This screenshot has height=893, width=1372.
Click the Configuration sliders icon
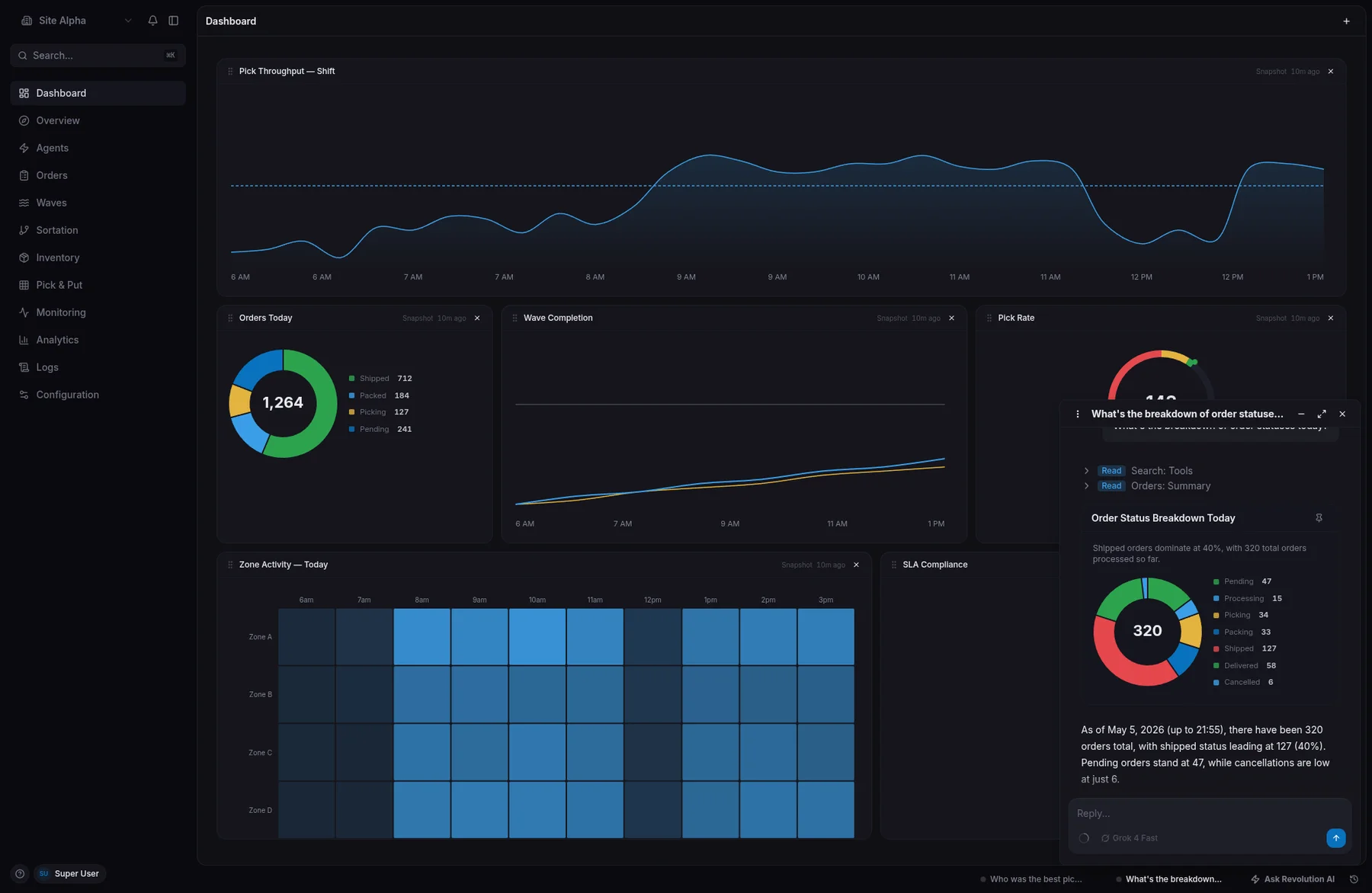pyautogui.click(x=24, y=395)
